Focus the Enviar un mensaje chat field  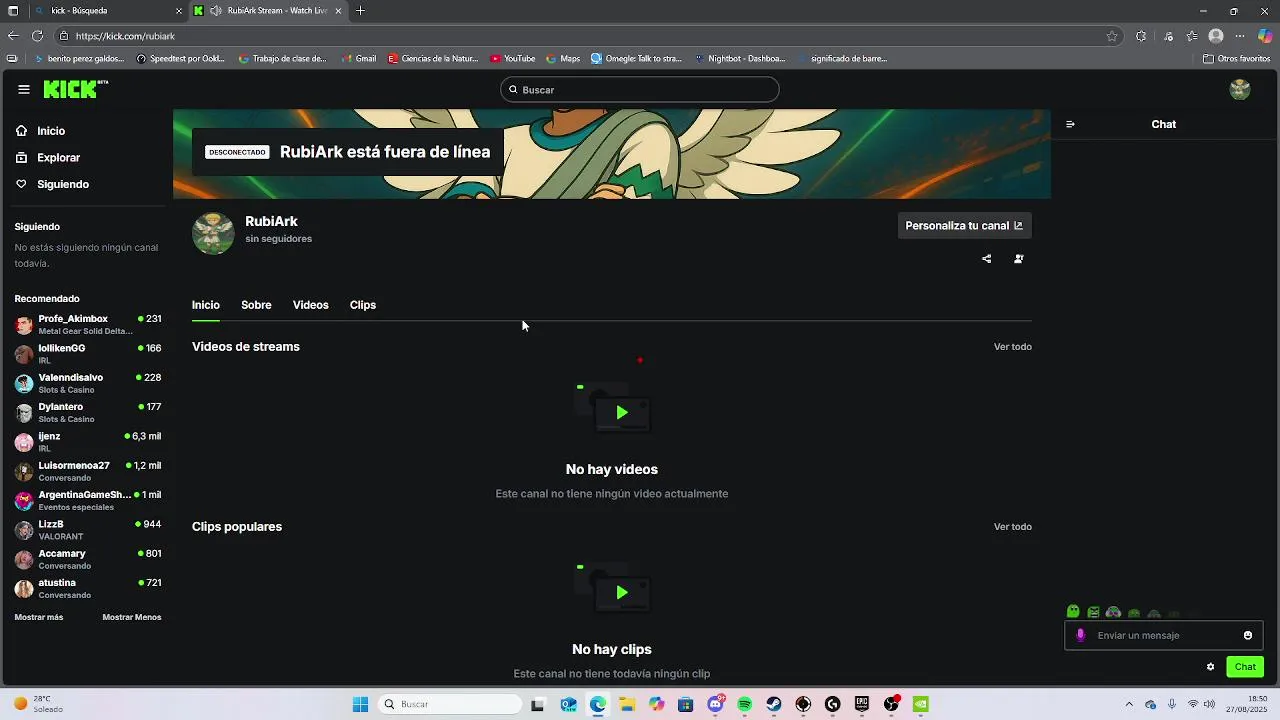tap(1164, 635)
